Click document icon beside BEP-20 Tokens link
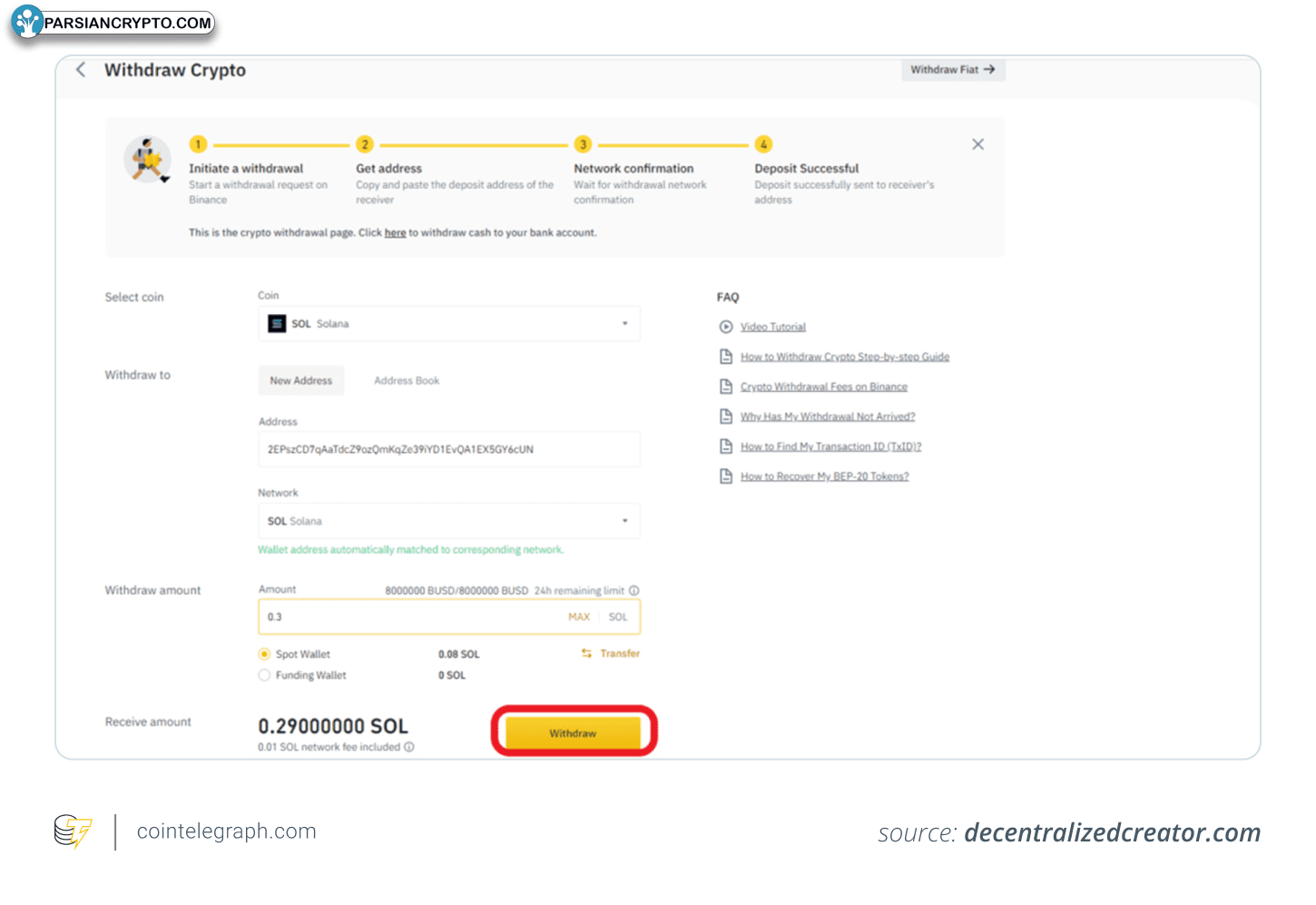This screenshot has width=1316, height=905. [726, 477]
